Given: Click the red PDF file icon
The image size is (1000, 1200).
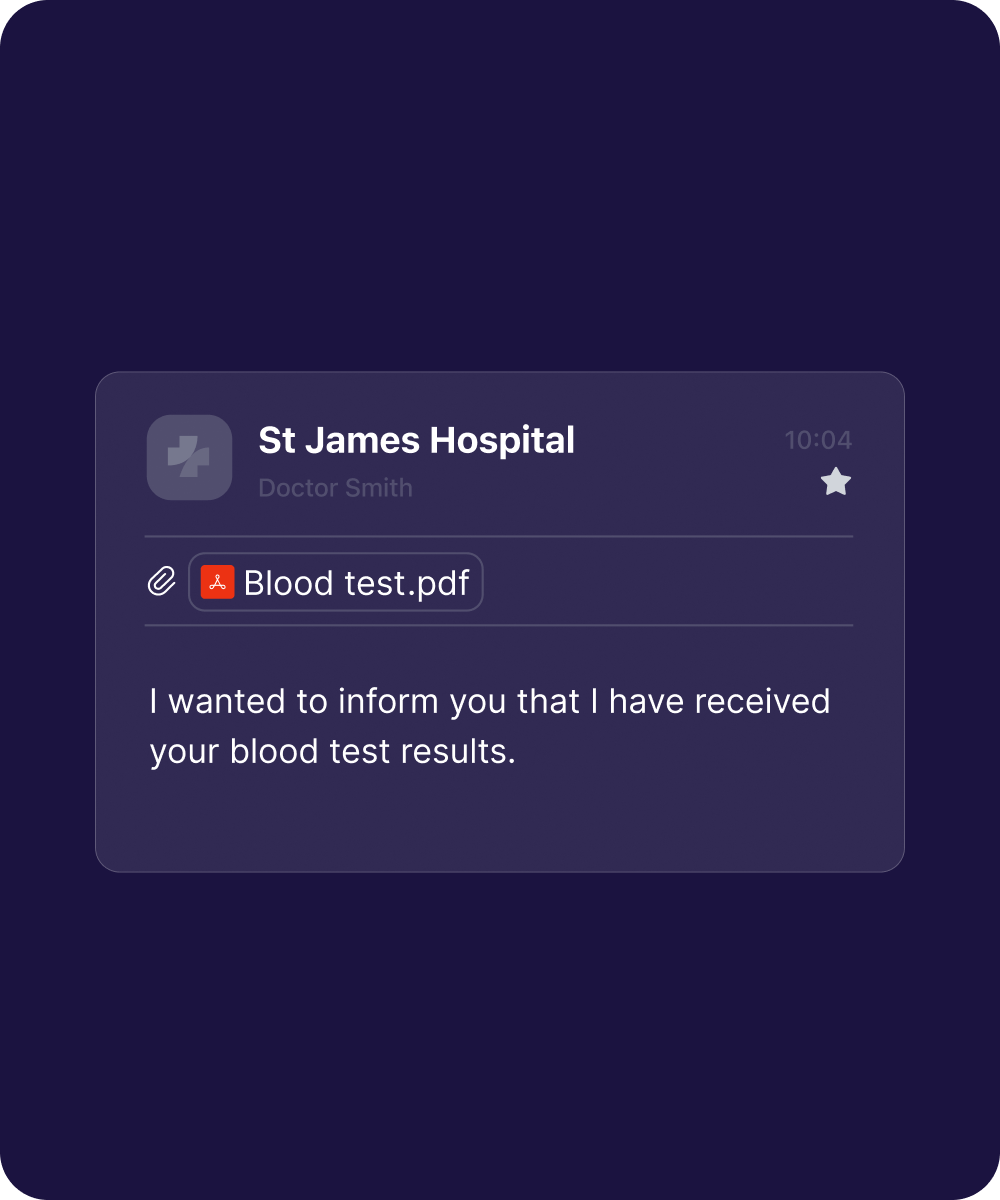Looking at the screenshot, I should 217,582.
